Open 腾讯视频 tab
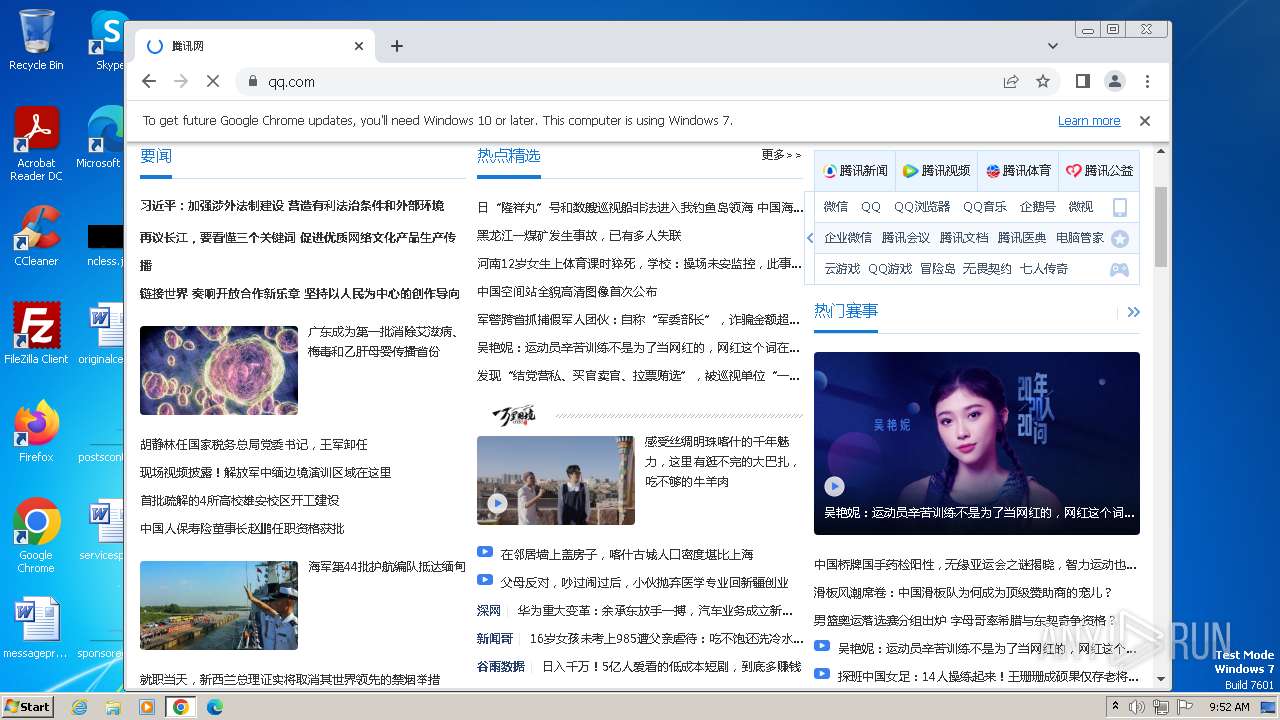The width and height of the screenshot is (1280, 720). [936, 171]
